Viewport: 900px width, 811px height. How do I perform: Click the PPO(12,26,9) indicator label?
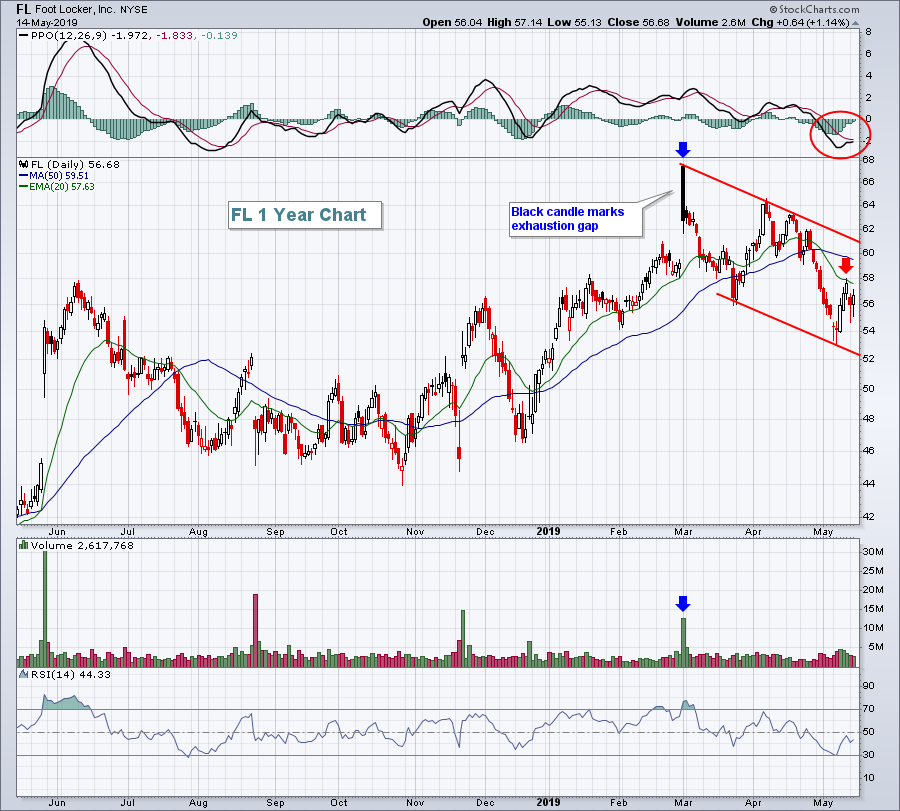pos(69,36)
